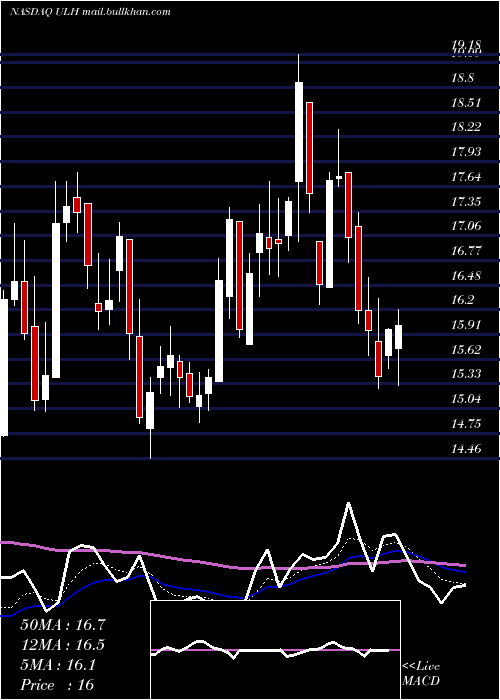
Task: Click the 16.2 price axis label
Action: click(x=462, y=300)
